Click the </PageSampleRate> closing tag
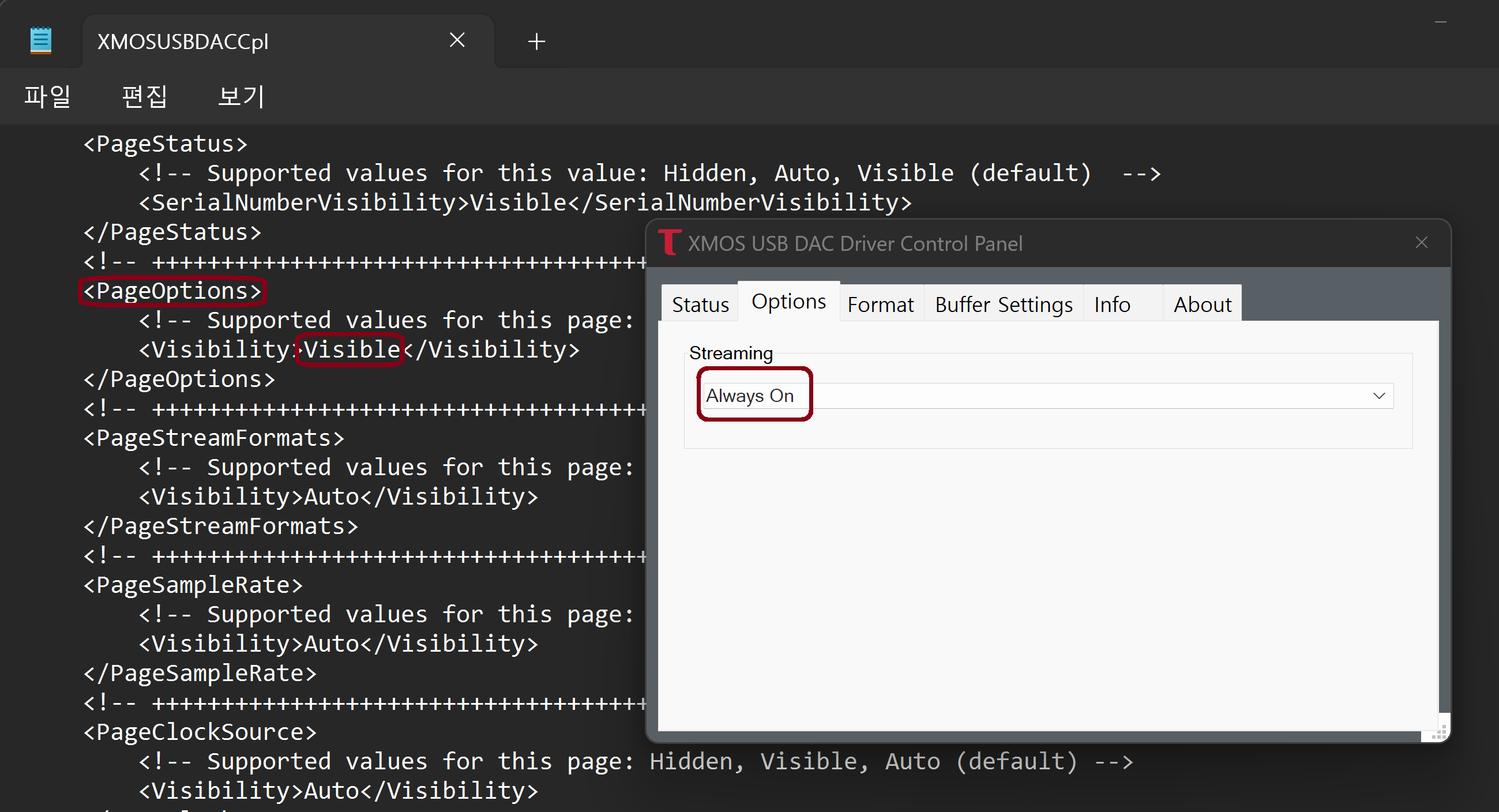This screenshot has height=812, width=1499. pyautogui.click(x=200, y=673)
